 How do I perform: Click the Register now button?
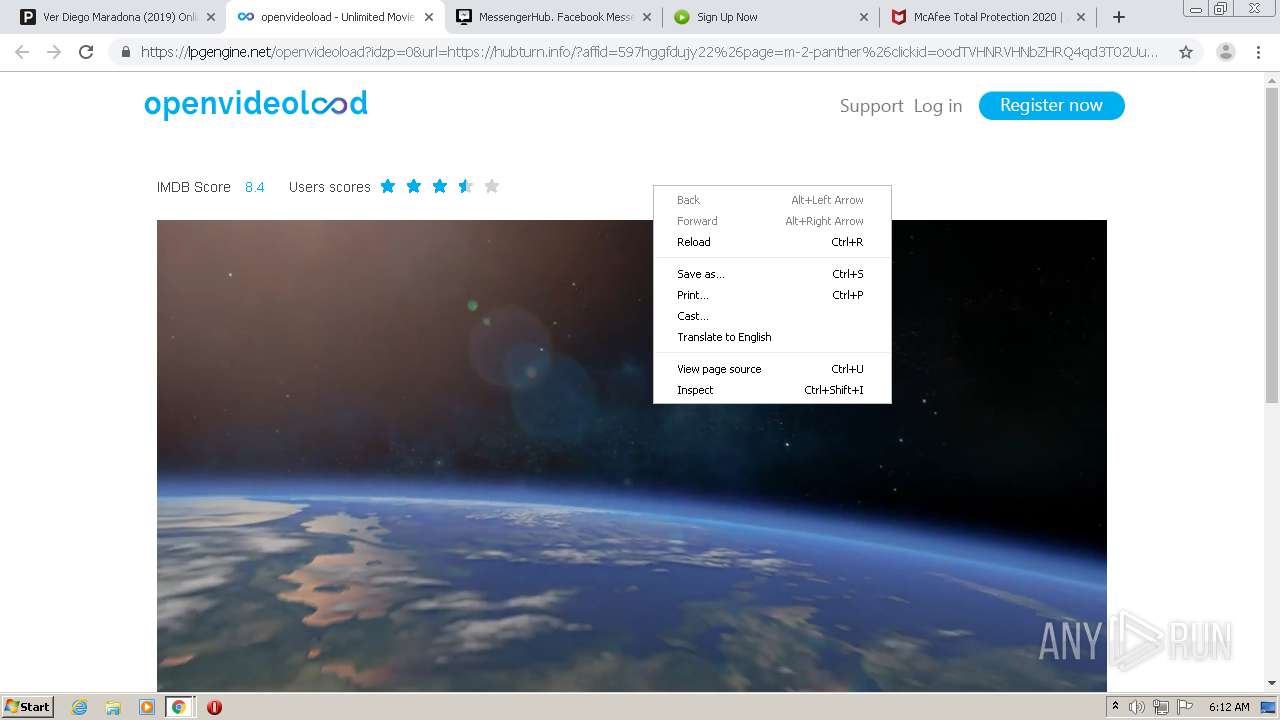coord(1051,105)
